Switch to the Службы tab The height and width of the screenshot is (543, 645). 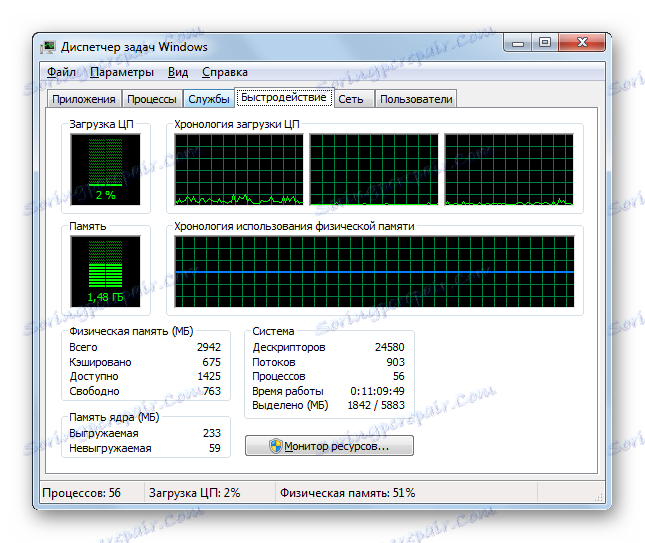209,99
